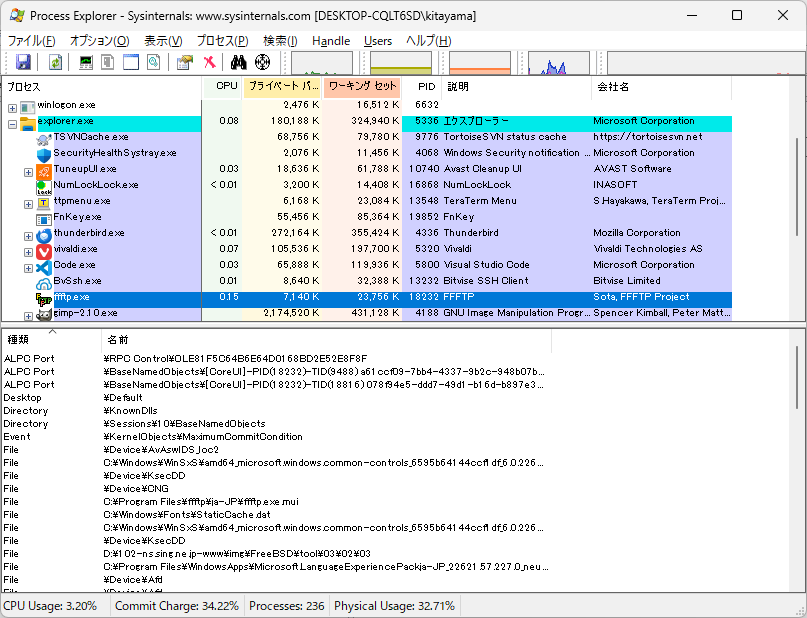
Task: Click the orange physical memory mini graph
Action: (x=480, y=63)
